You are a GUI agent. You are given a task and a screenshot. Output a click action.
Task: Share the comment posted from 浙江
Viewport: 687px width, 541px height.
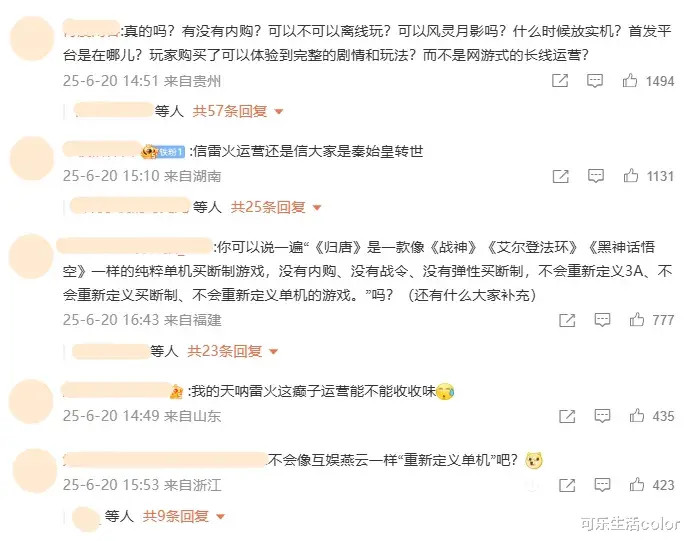pyautogui.click(x=566, y=485)
